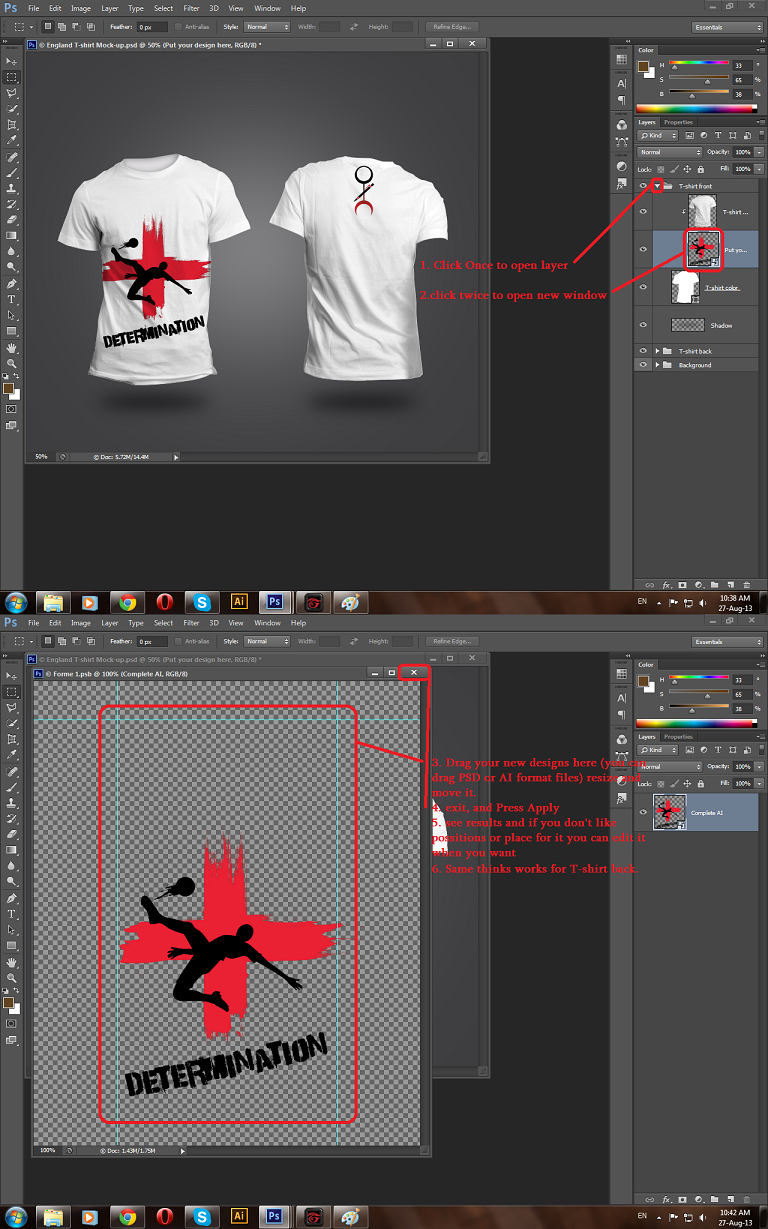Click the Shadow layer name
Screen dimensions: 768x1229
pyautogui.click(x=721, y=325)
